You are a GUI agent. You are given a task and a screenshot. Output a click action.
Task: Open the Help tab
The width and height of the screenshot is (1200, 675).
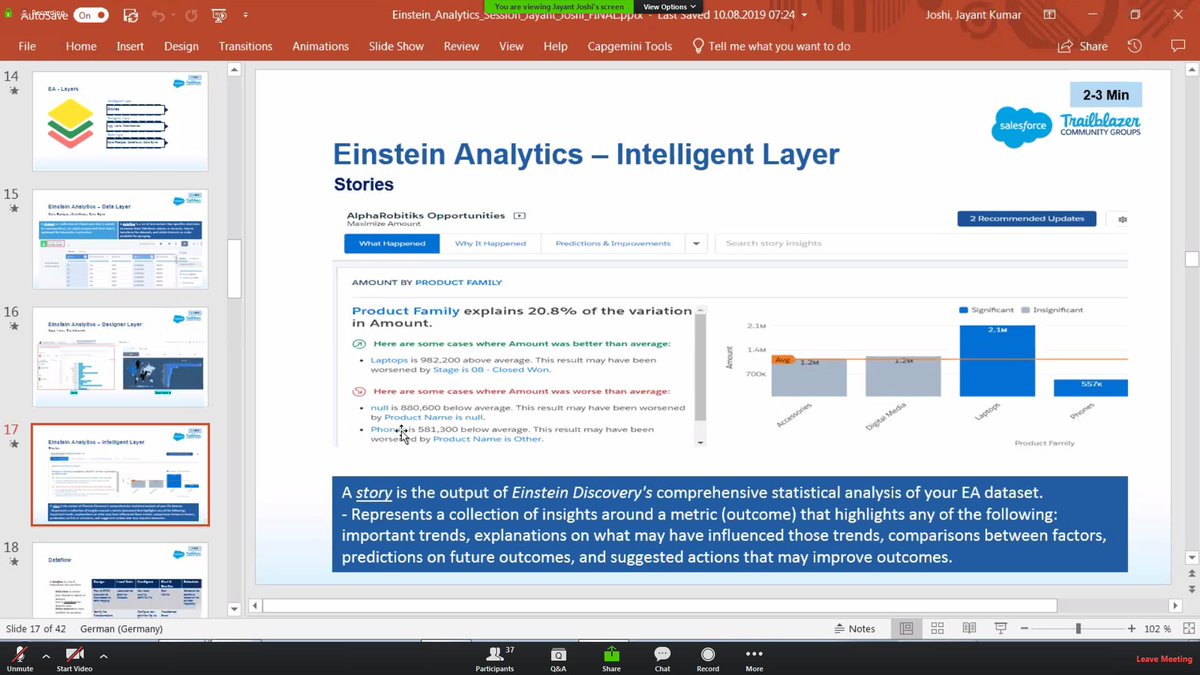(555, 46)
